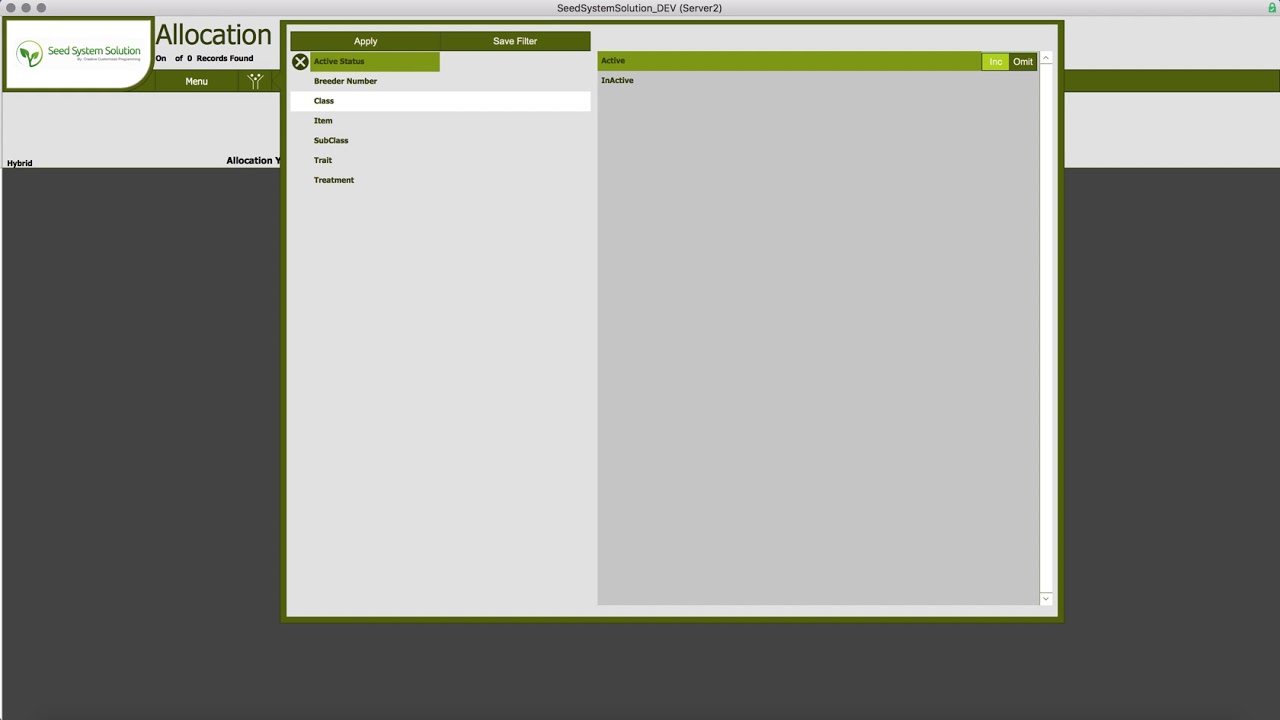
Task: Click the Hybrid column header
Action: point(20,163)
